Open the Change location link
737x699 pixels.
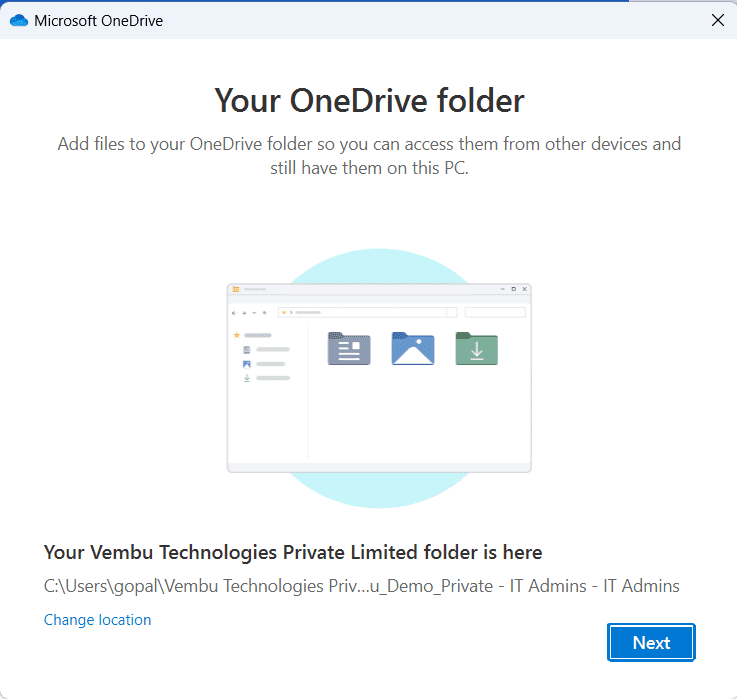click(97, 620)
